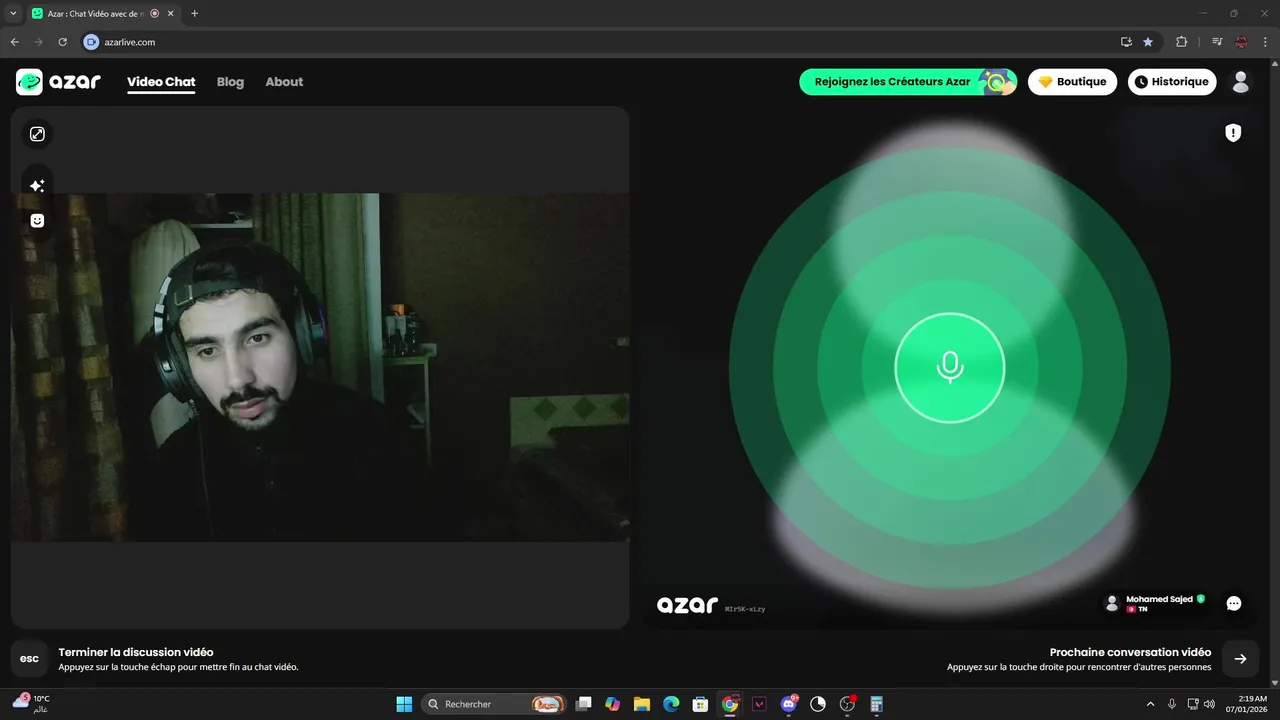1280x720 pixels.
Task: Open the Video Chat tab
Action: pos(161,82)
